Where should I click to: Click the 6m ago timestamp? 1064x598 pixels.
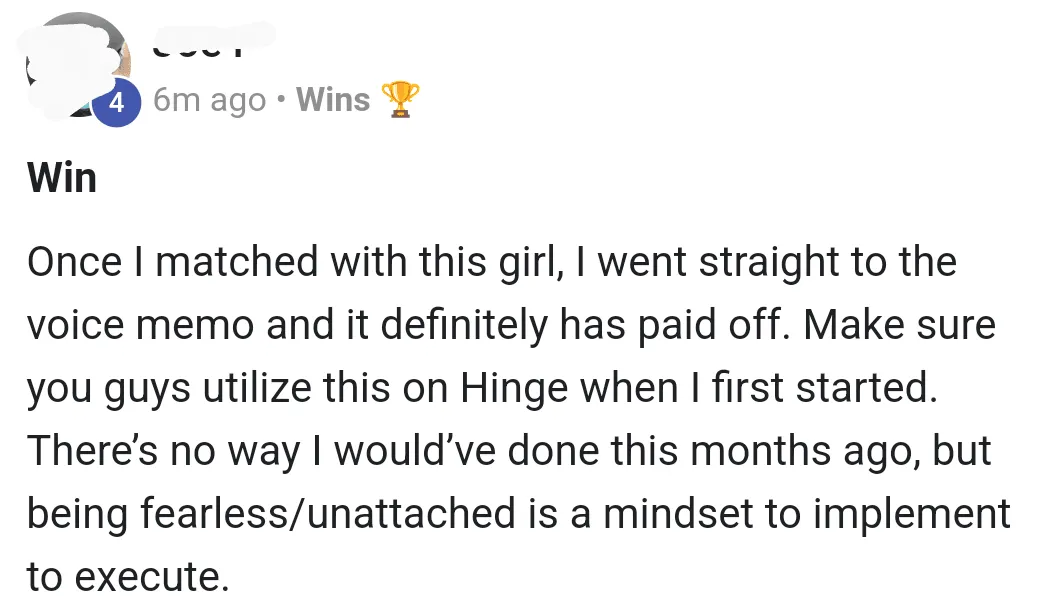tap(210, 100)
